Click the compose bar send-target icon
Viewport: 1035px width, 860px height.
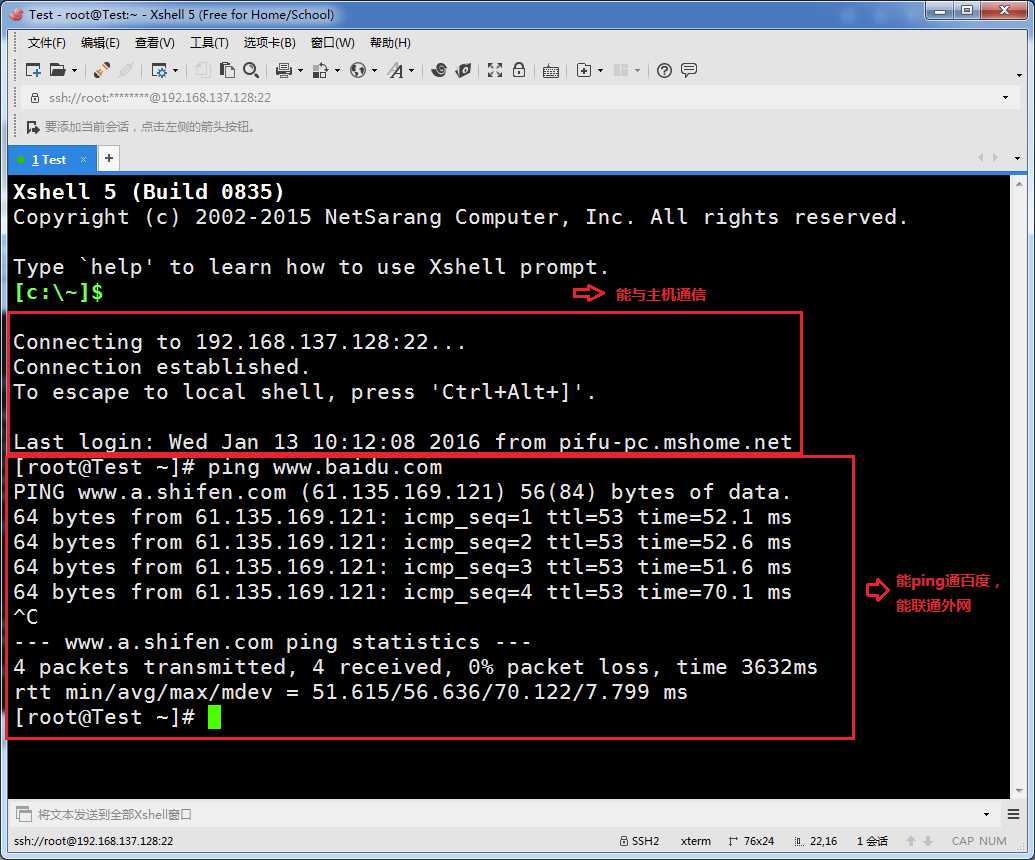pyautogui.click(x=24, y=814)
